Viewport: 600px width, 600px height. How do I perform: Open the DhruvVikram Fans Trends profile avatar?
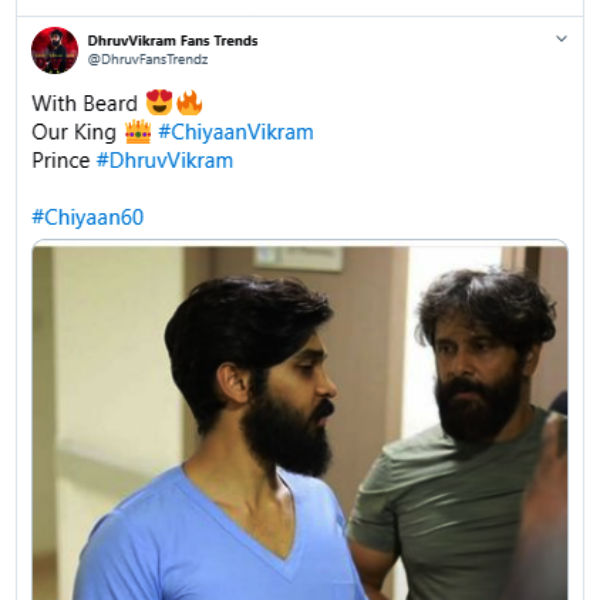tap(55, 50)
